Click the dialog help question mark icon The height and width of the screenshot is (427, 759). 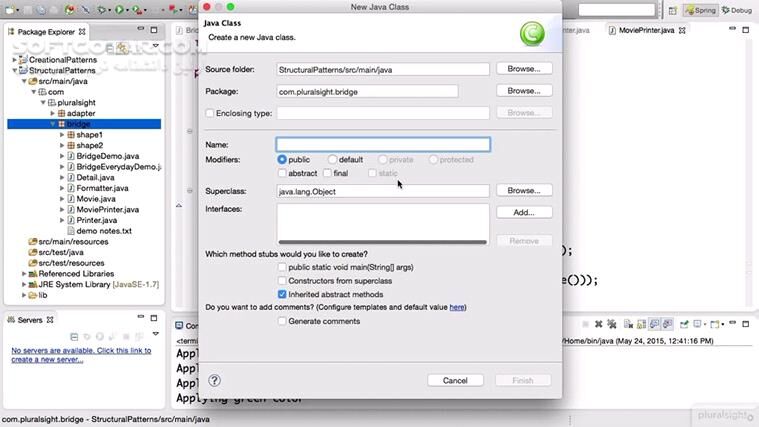tap(214, 380)
